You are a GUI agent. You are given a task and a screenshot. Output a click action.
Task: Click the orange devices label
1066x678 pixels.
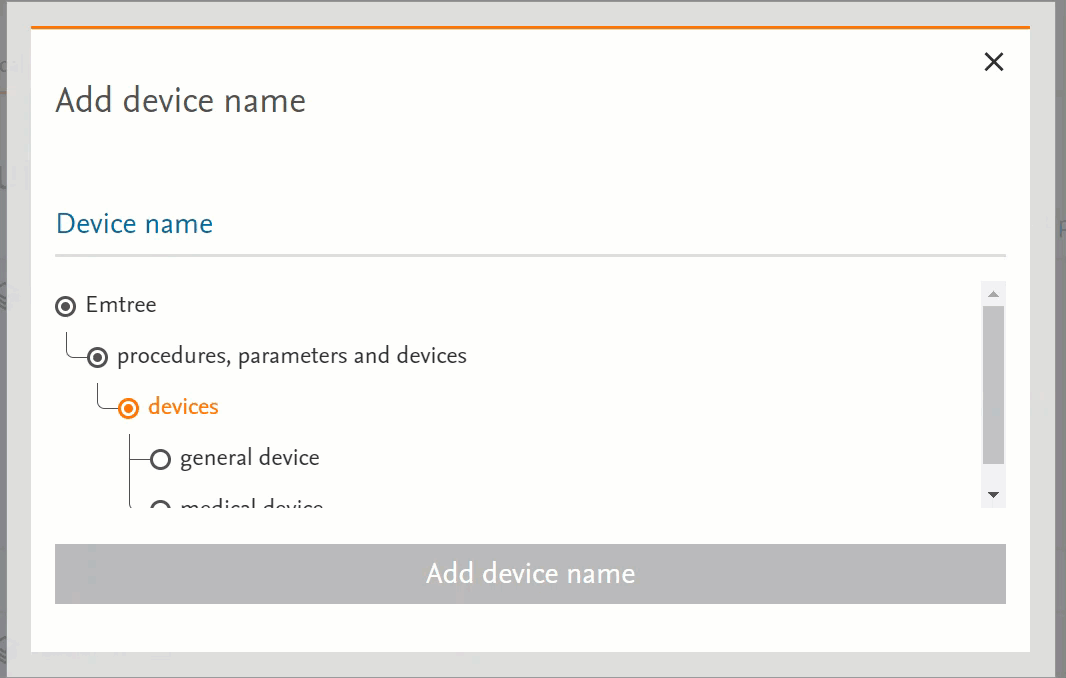pos(183,407)
